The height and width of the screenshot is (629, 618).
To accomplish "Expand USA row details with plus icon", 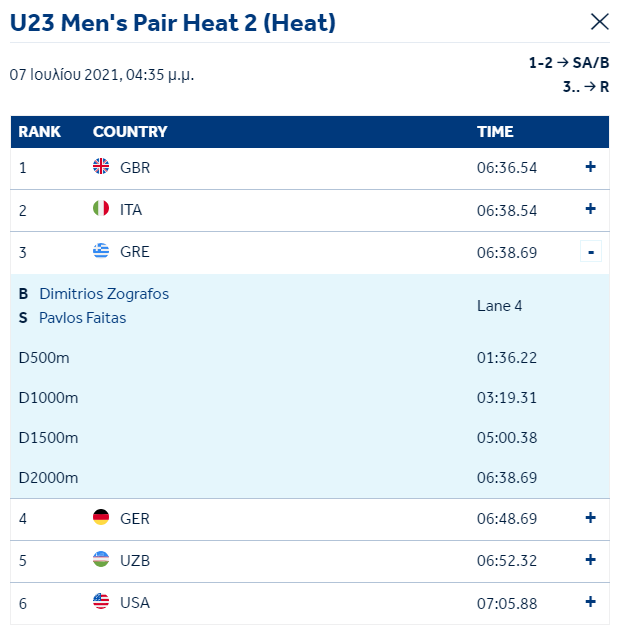I will pyautogui.click(x=590, y=602).
